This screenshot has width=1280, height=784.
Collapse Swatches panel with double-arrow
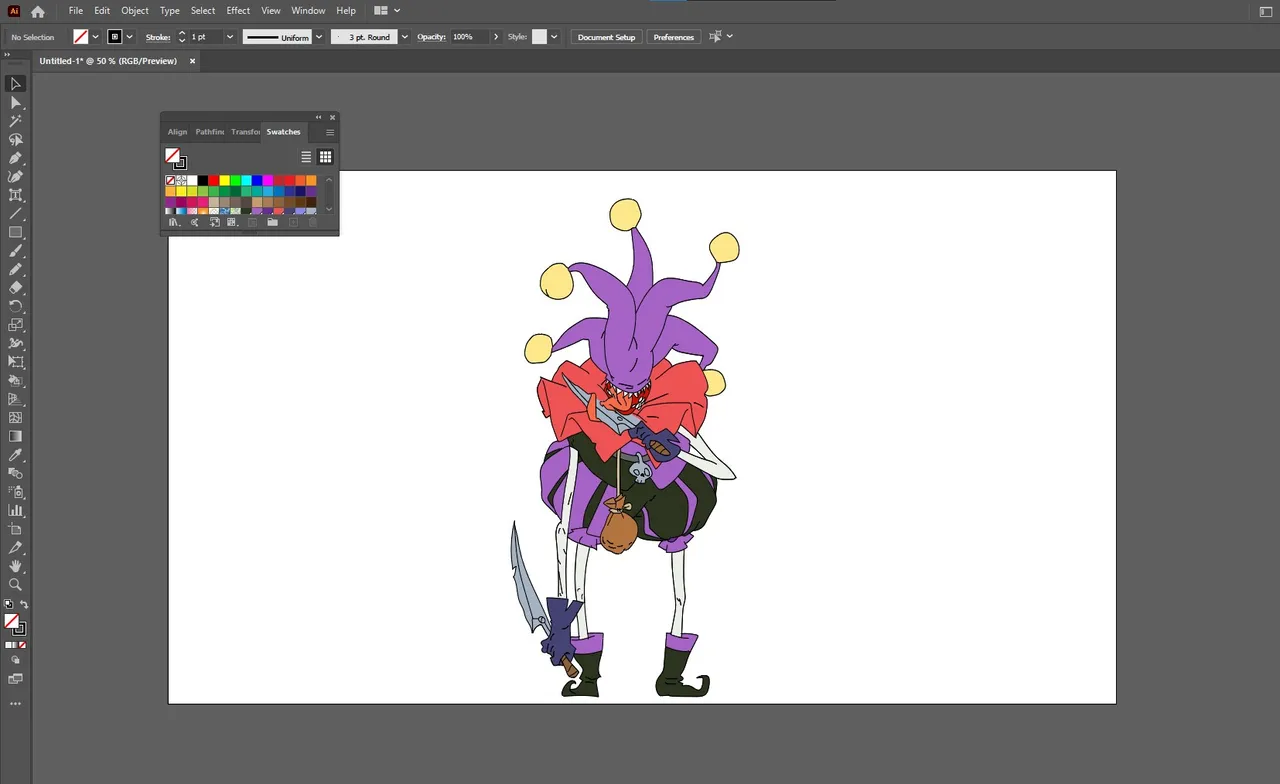point(319,117)
